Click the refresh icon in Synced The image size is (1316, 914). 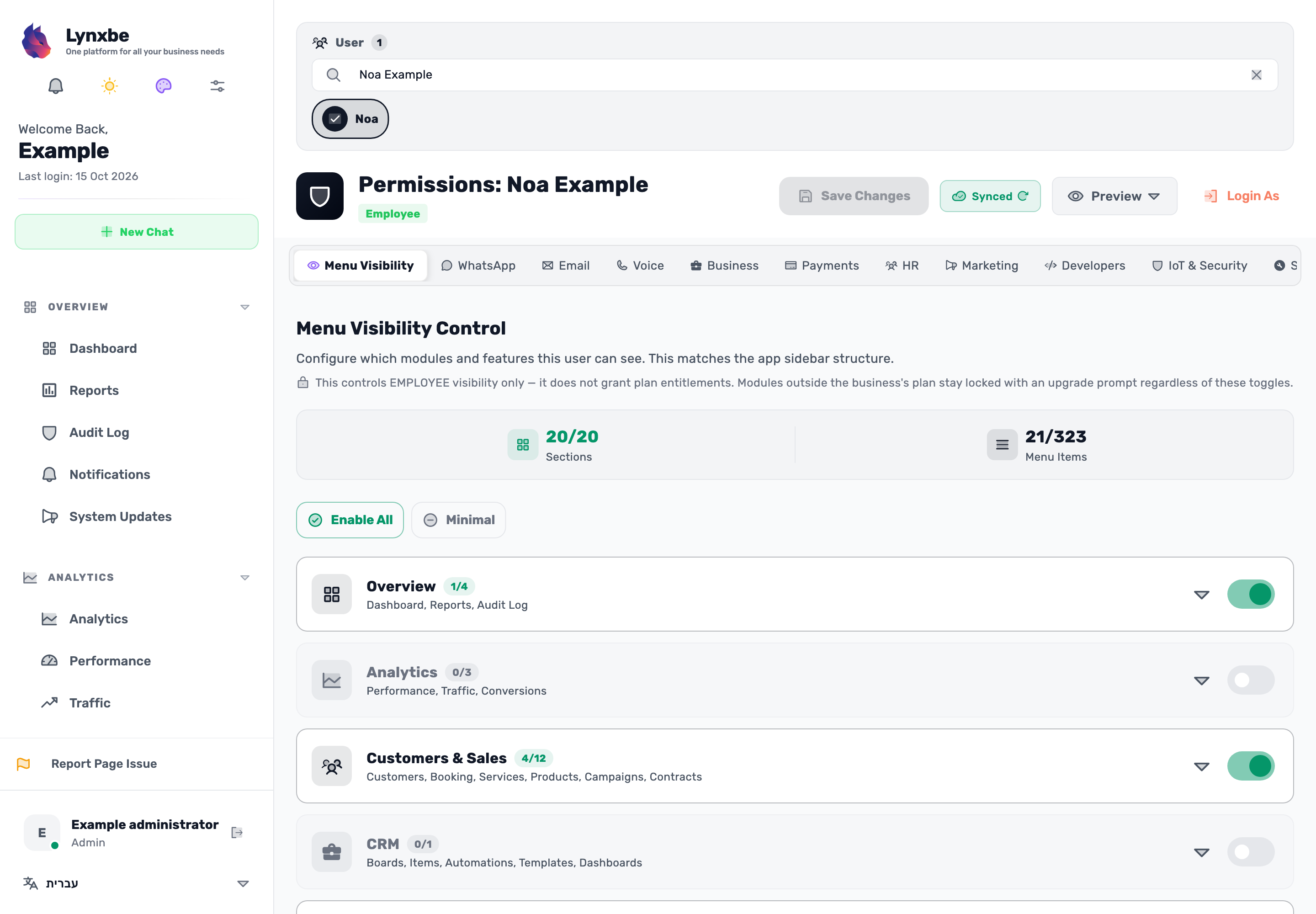click(x=1024, y=196)
